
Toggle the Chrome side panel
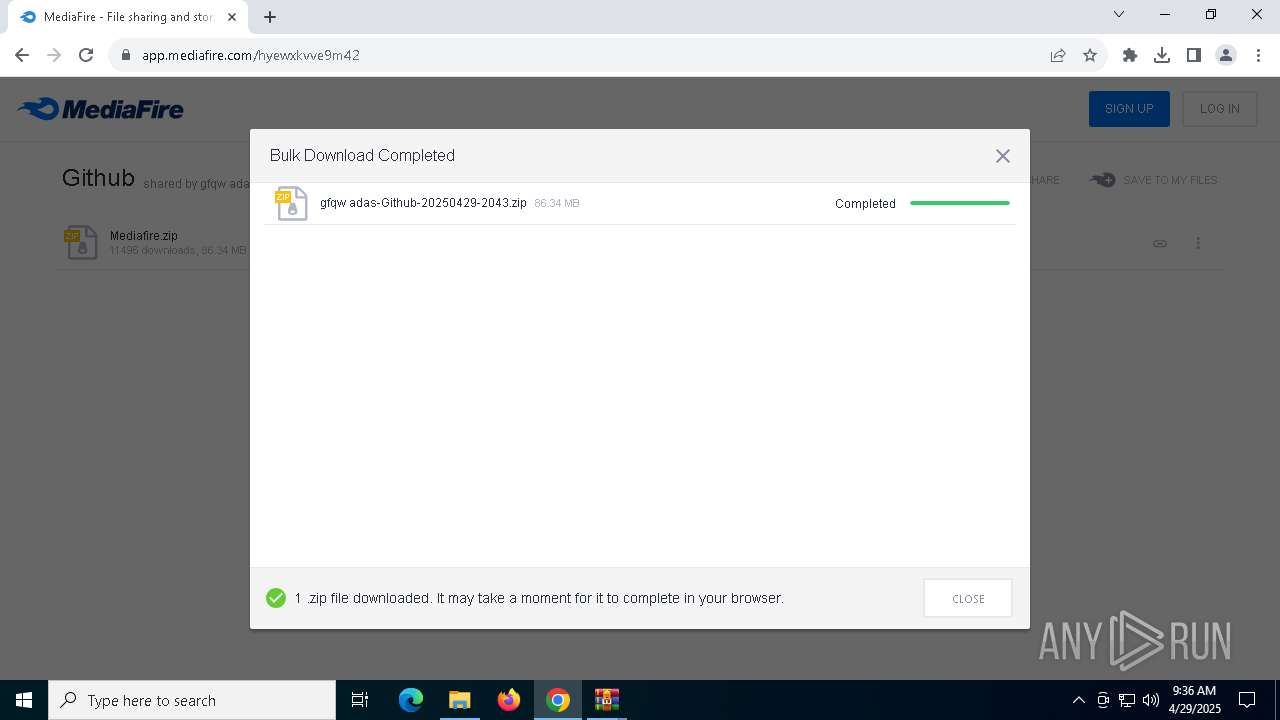1194,55
